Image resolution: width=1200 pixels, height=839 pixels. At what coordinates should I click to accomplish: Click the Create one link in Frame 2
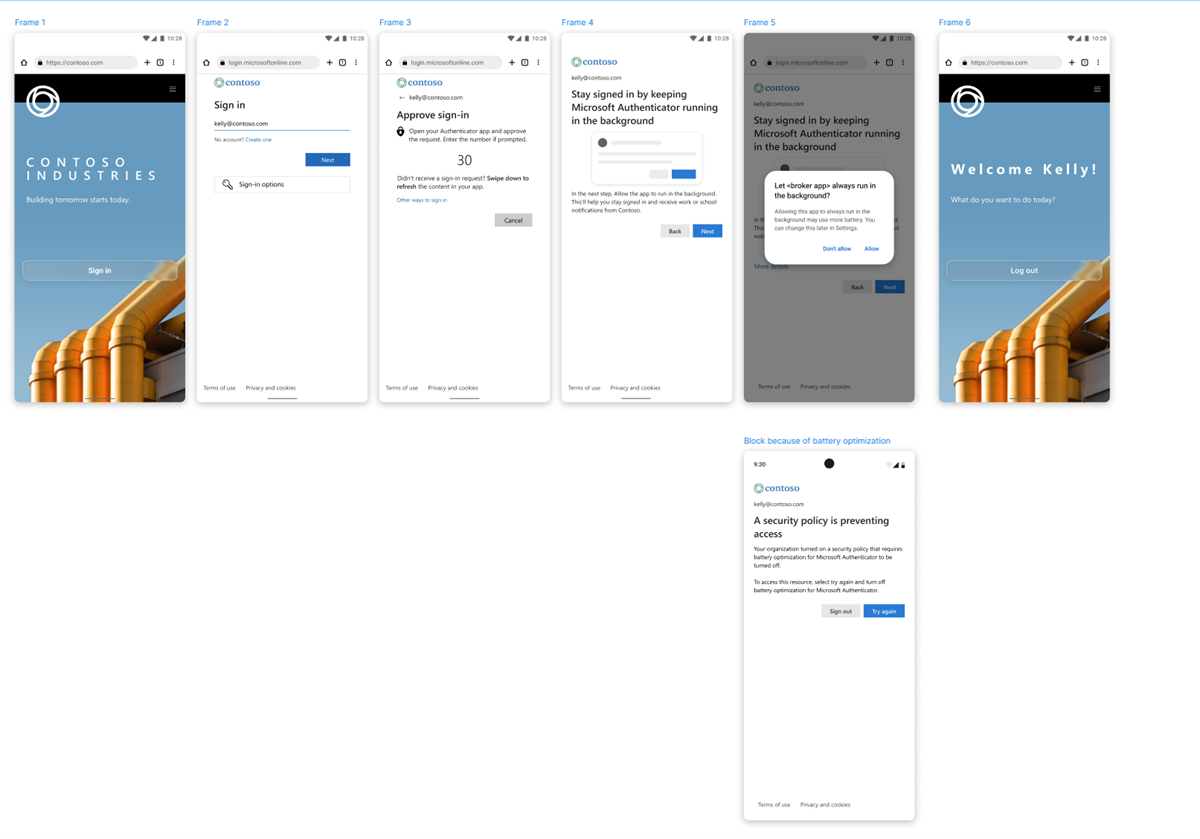[x=258, y=140]
